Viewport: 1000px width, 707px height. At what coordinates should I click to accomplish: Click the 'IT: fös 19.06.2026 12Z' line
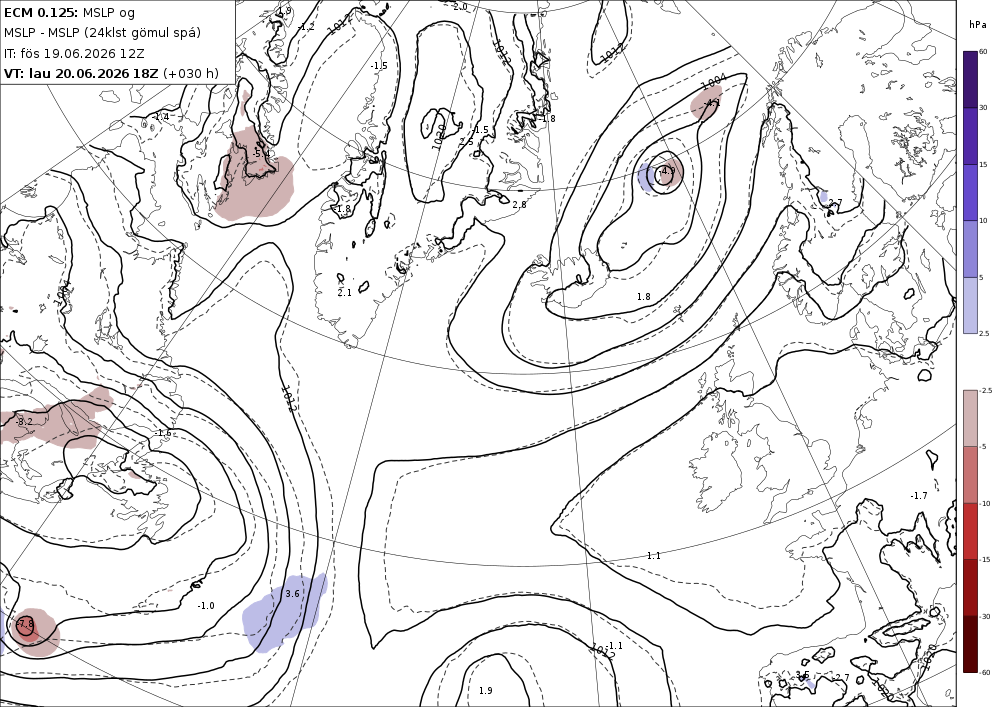click(x=74, y=53)
